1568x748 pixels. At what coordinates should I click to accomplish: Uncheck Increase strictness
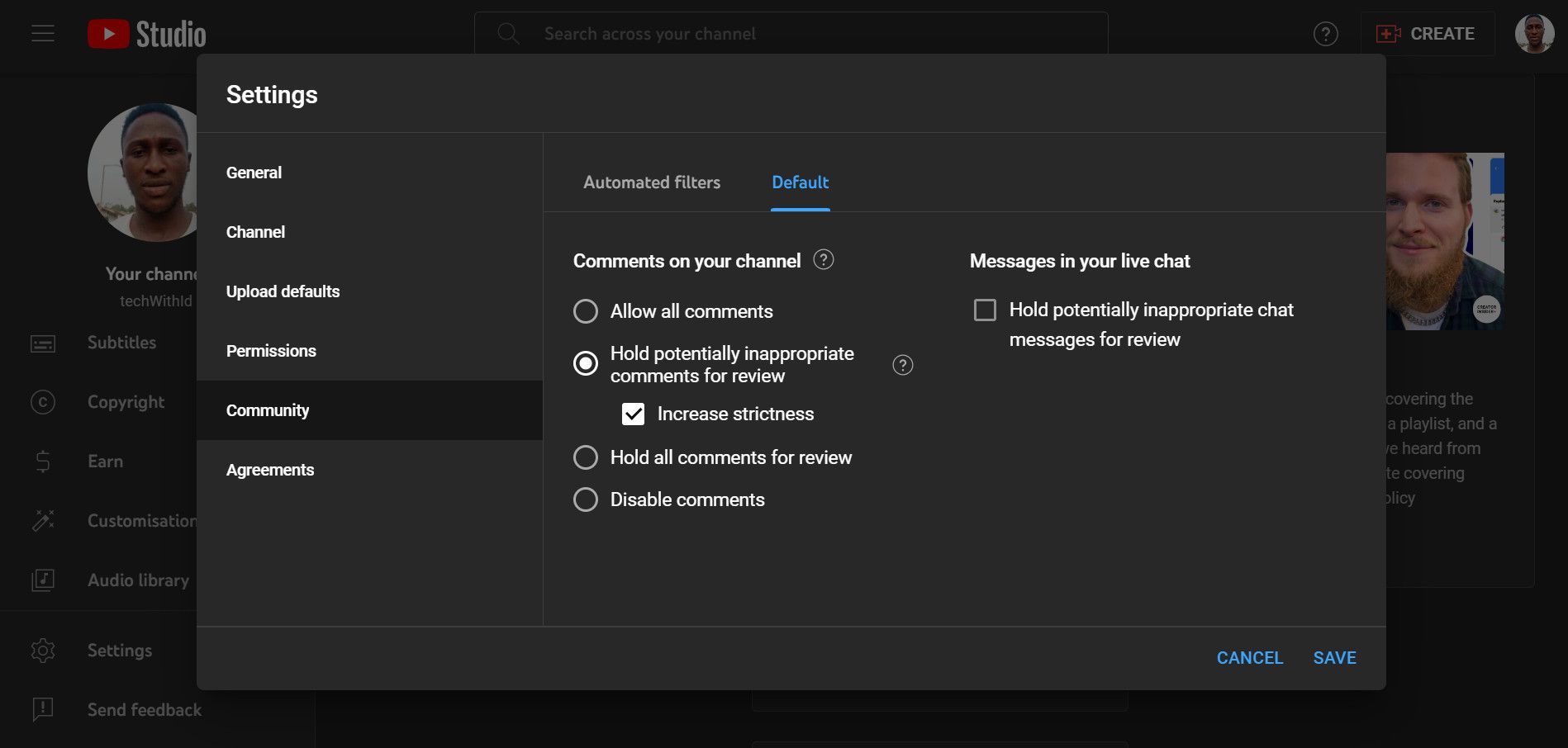tap(634, 414)
